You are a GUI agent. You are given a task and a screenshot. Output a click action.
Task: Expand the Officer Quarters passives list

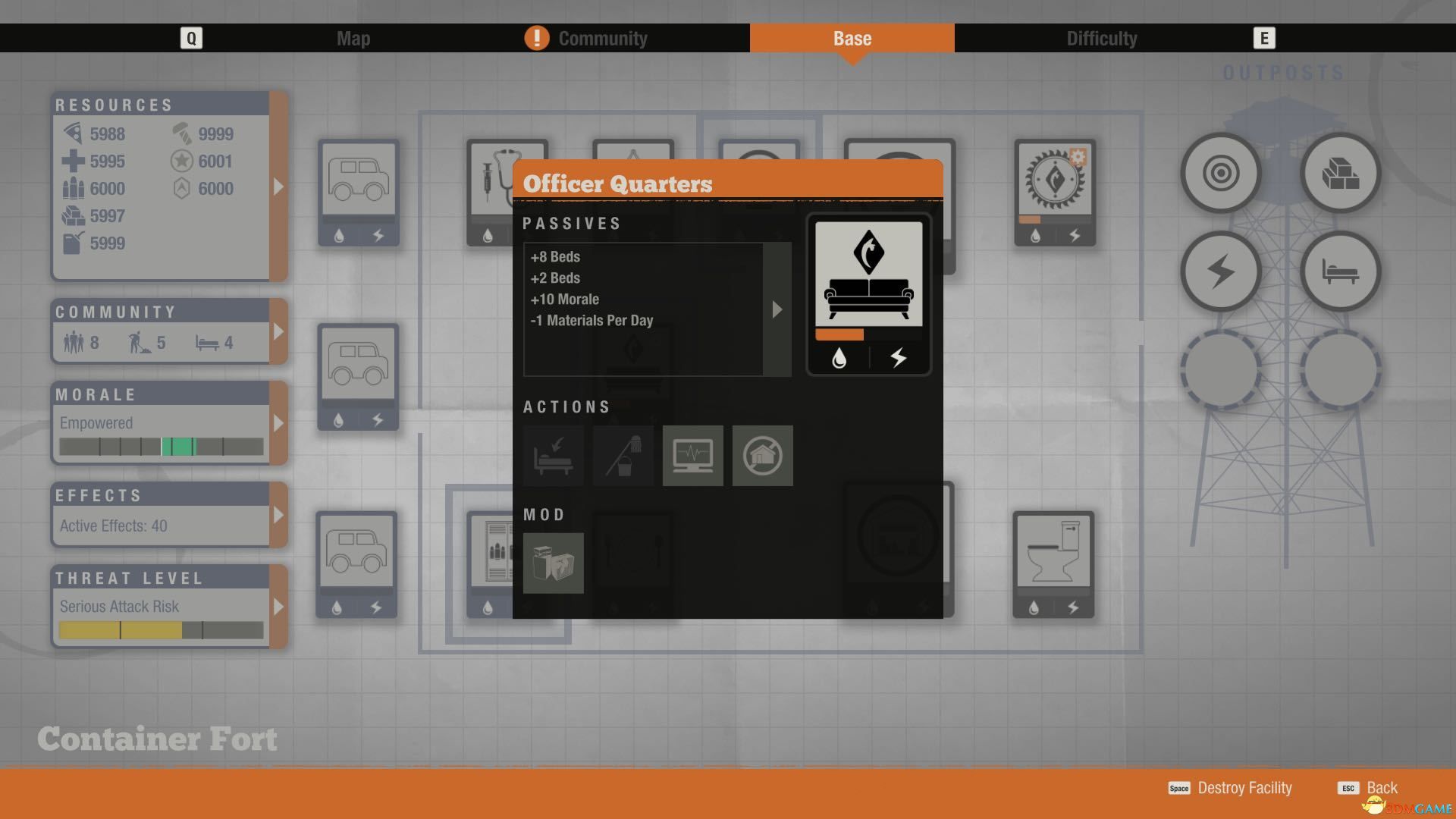[778, 308]
